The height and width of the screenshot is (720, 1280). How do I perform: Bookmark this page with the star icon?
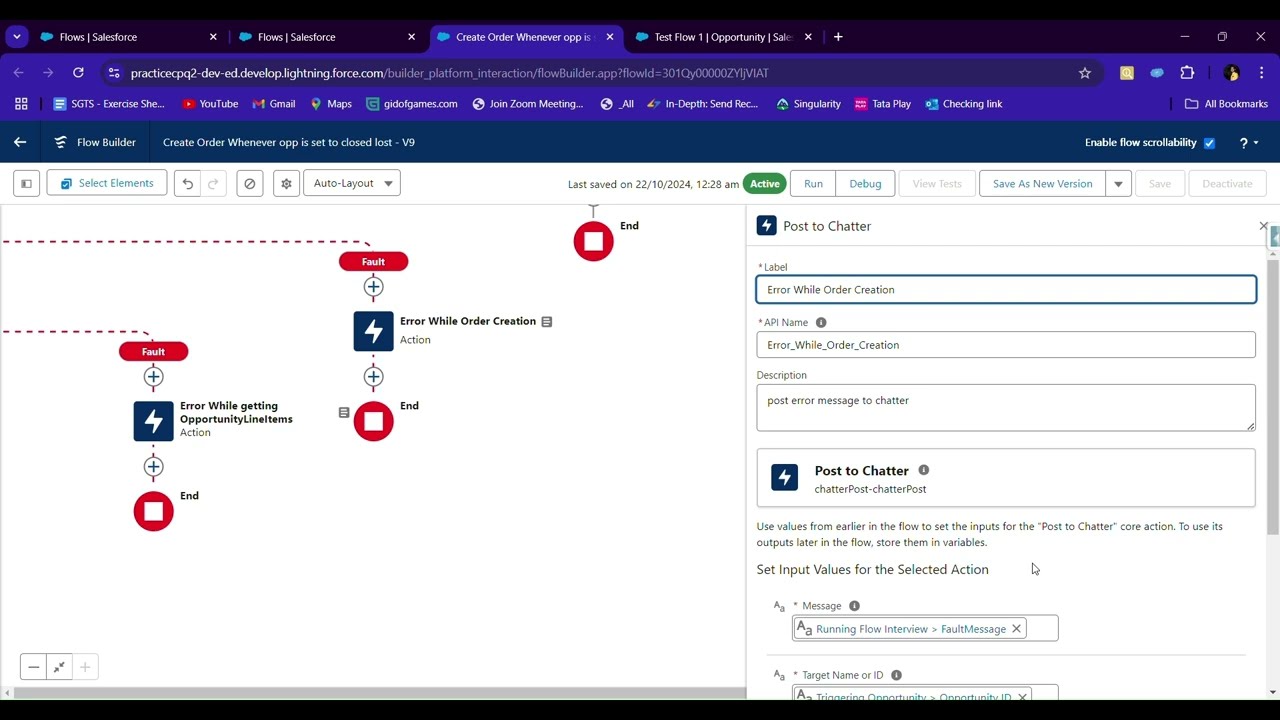pyautogui.click(x=1085, y=73)
